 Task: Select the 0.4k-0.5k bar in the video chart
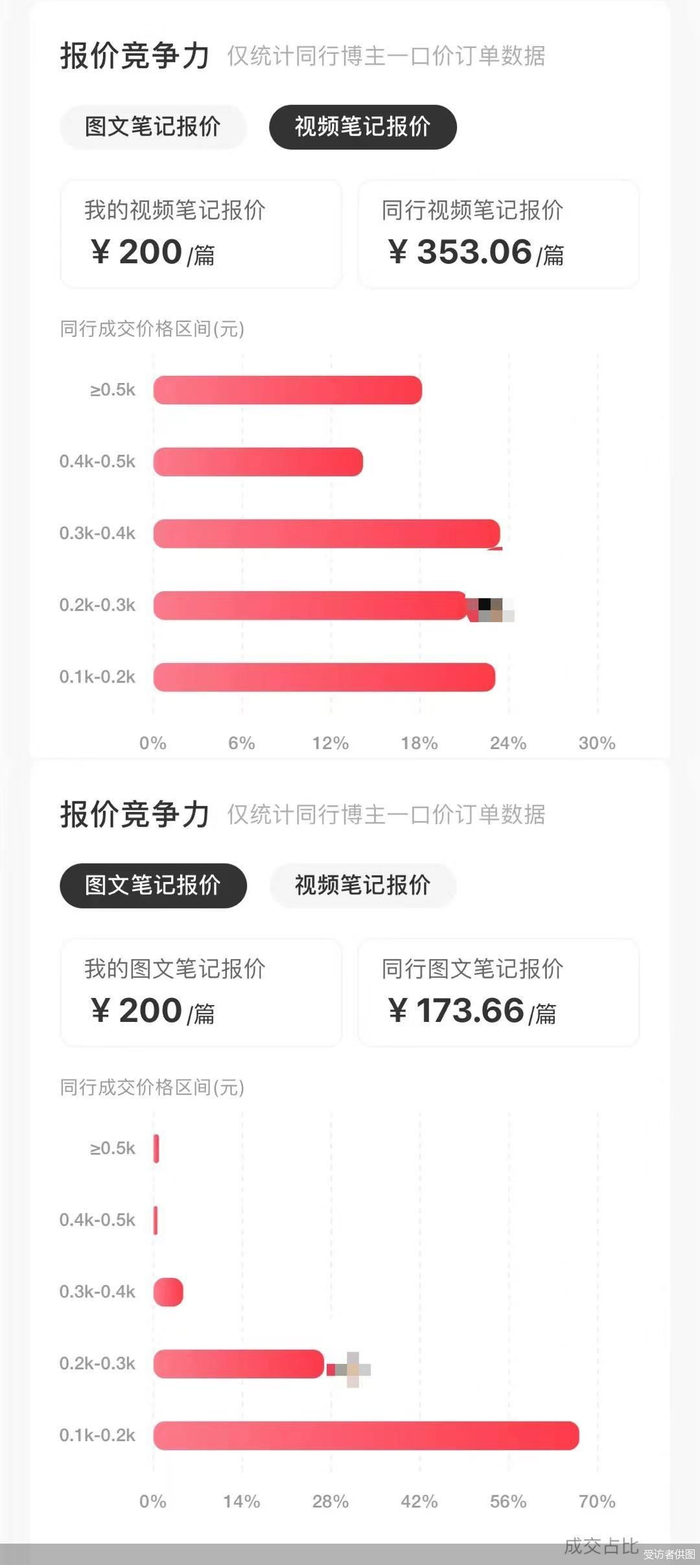pos(258,462)
